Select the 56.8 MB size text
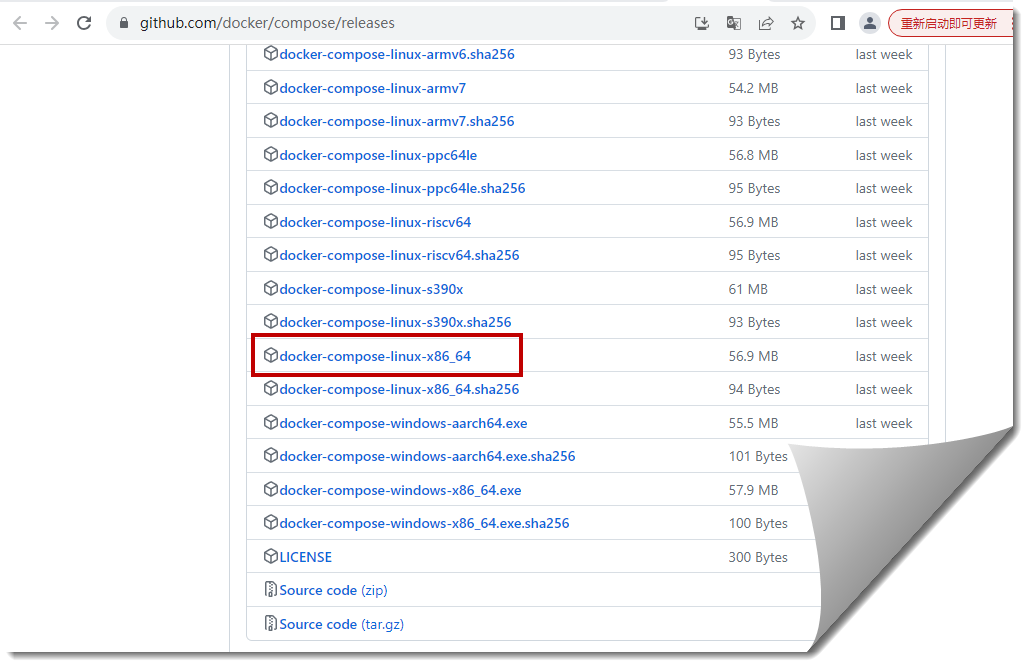This screenshot has height=667, width=1028. tap(753, 155)
